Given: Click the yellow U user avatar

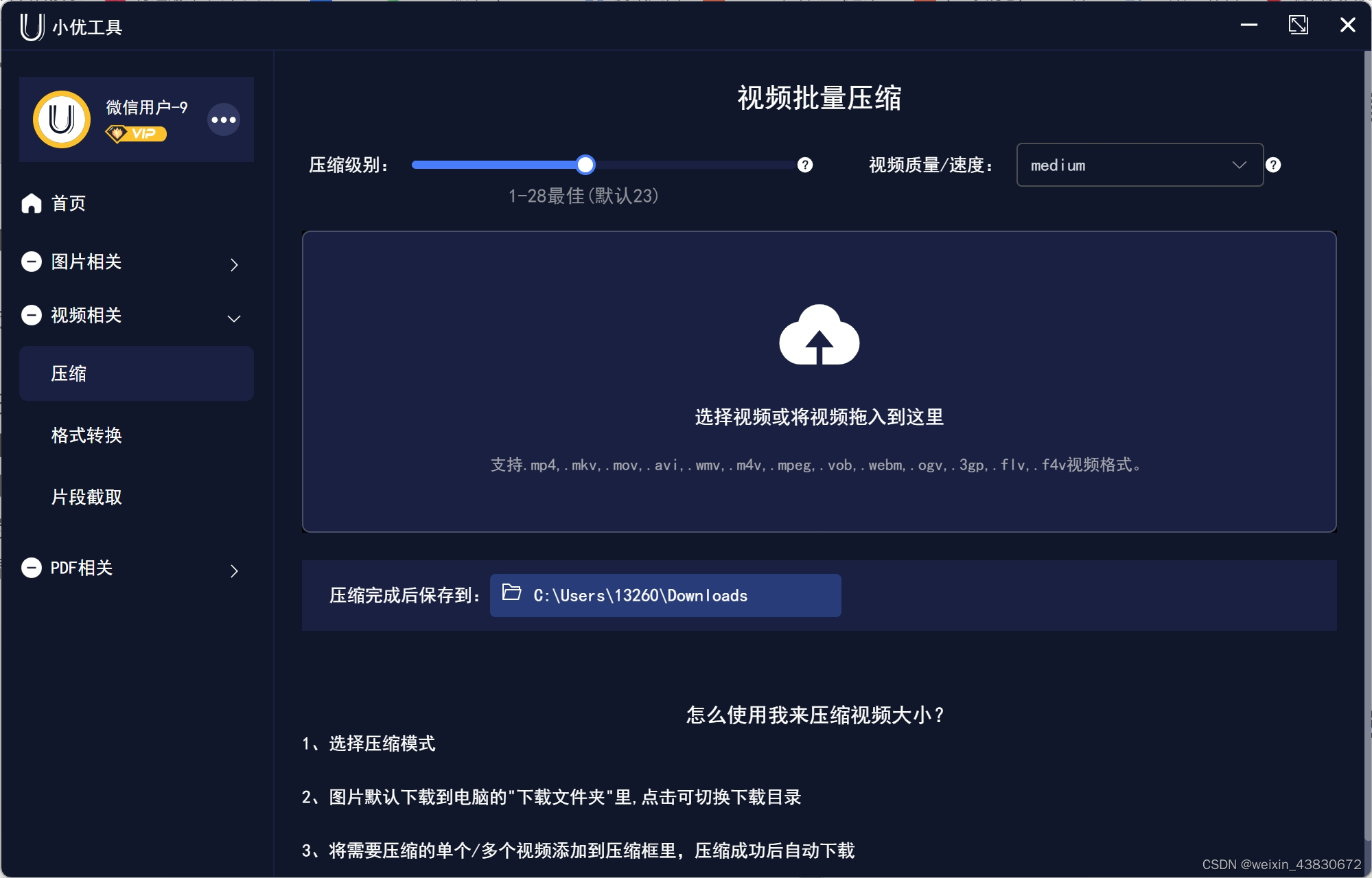Looking at the screenshot, I should (x=62, y=120).
